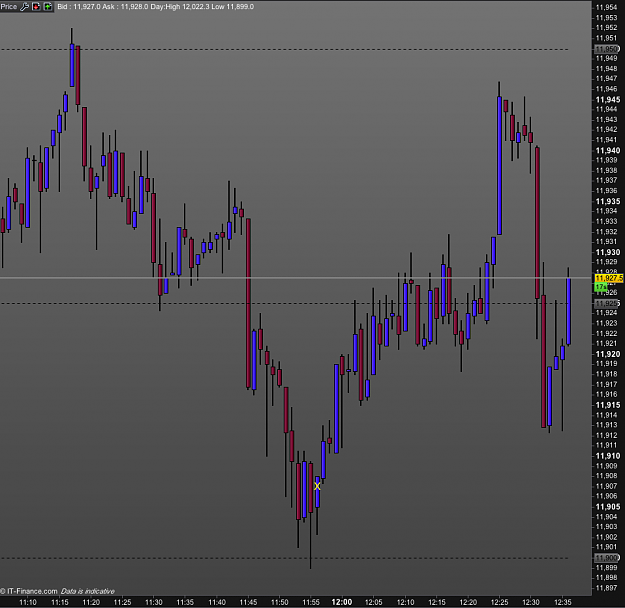
Task: Select the Price panel label
Action: (x=9, y=6)
